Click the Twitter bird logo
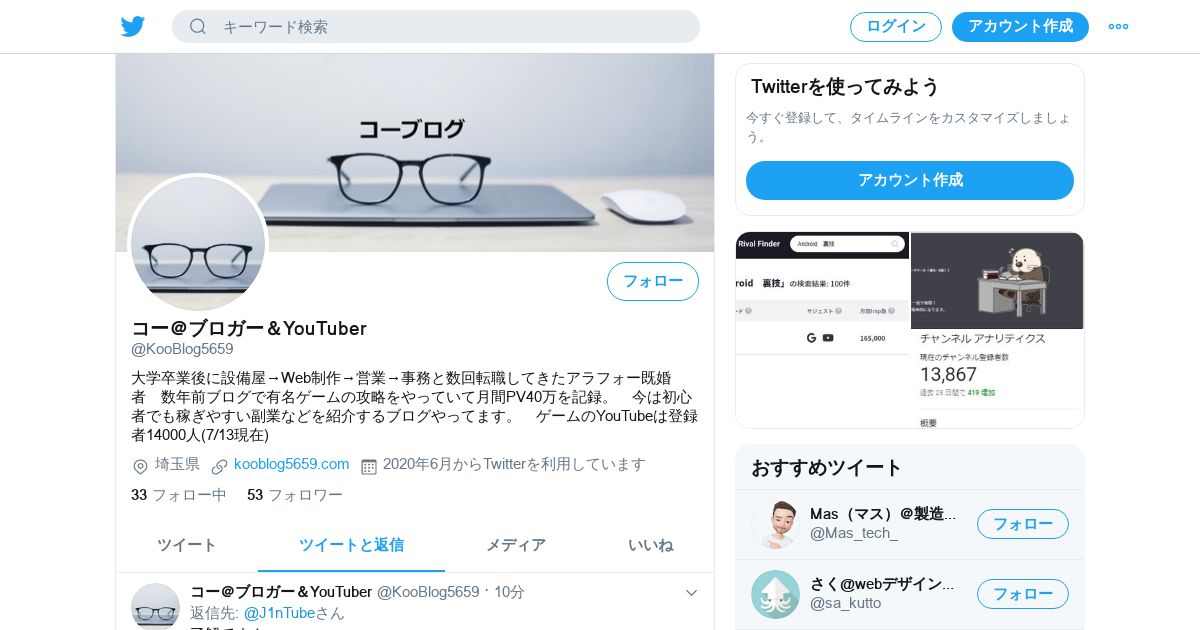This screenshot has width=1200, height=630. tap(133, 26)
